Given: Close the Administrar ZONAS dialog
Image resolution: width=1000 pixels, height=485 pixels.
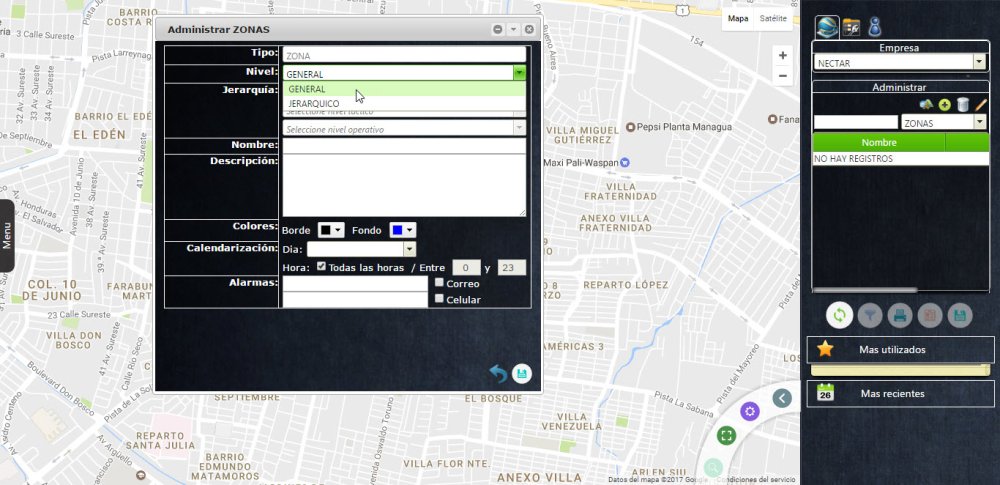Looking at the screenshot, I should point(529,29).
